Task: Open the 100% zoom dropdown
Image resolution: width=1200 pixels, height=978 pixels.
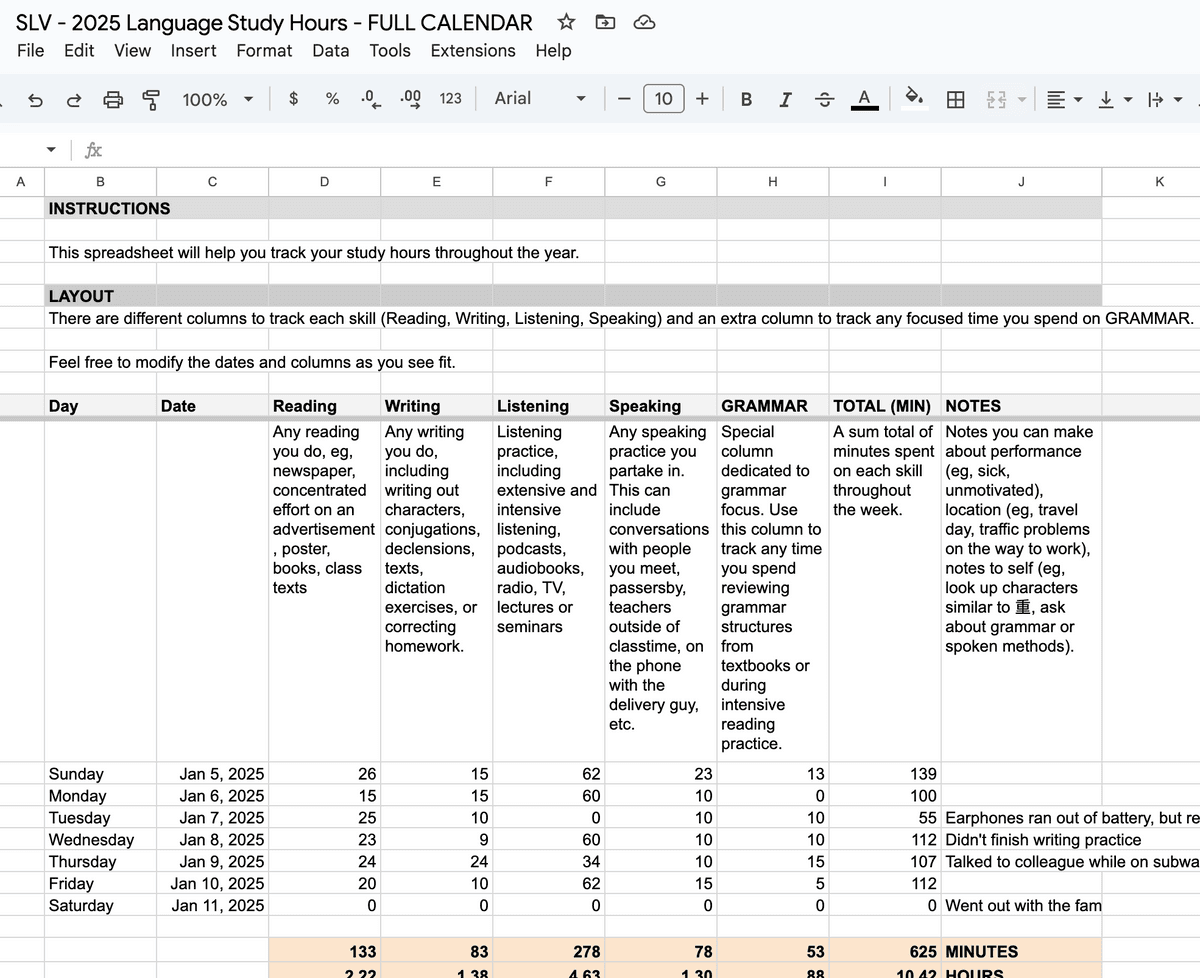Action: coord(217,99)
